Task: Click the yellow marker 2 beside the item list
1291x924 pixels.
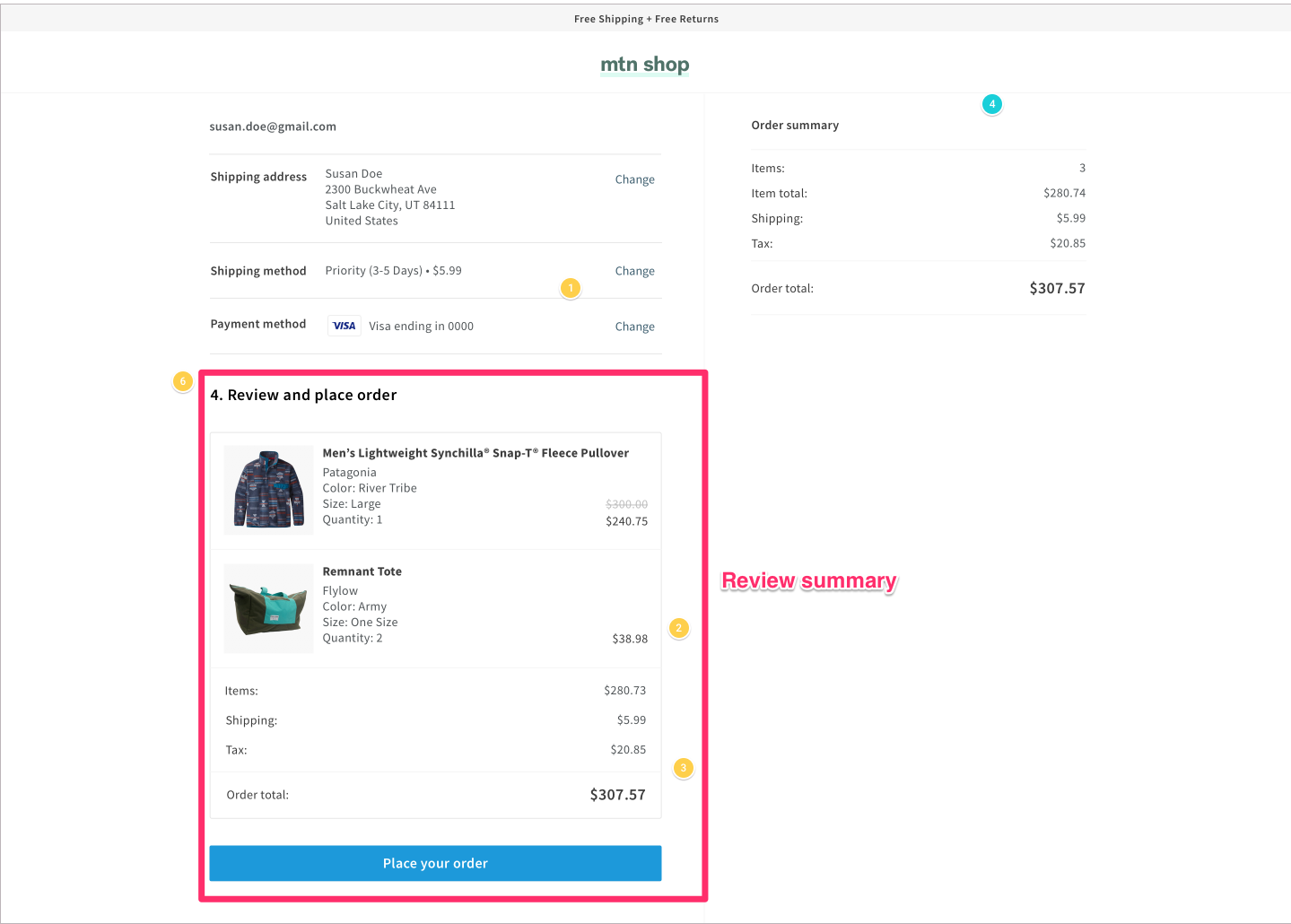Action: [x=679, y=629]
